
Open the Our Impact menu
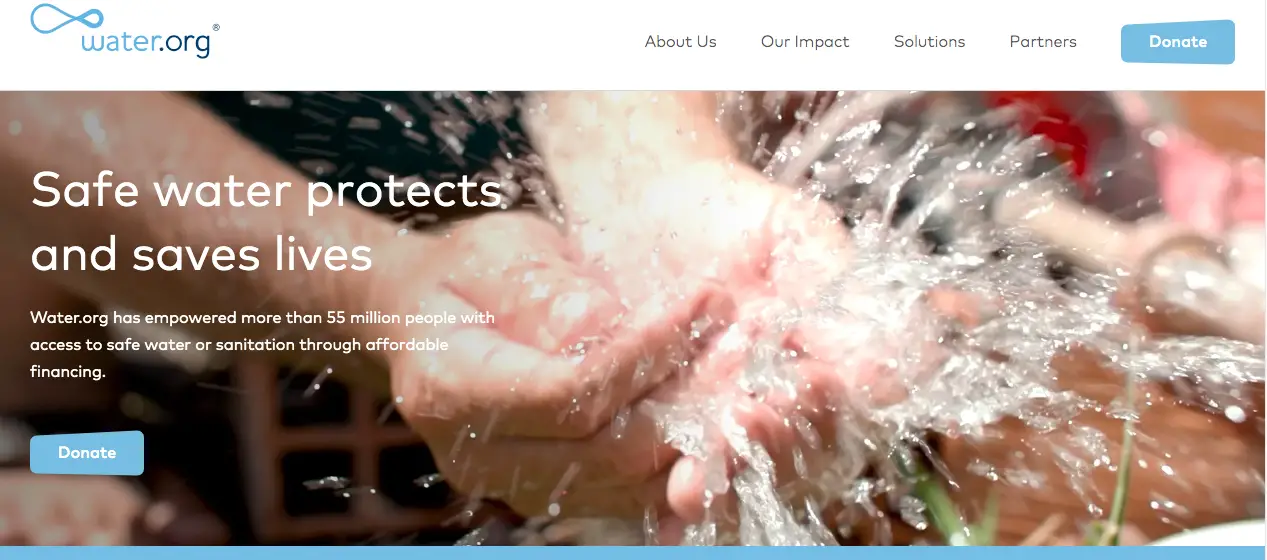pos(805,42)
